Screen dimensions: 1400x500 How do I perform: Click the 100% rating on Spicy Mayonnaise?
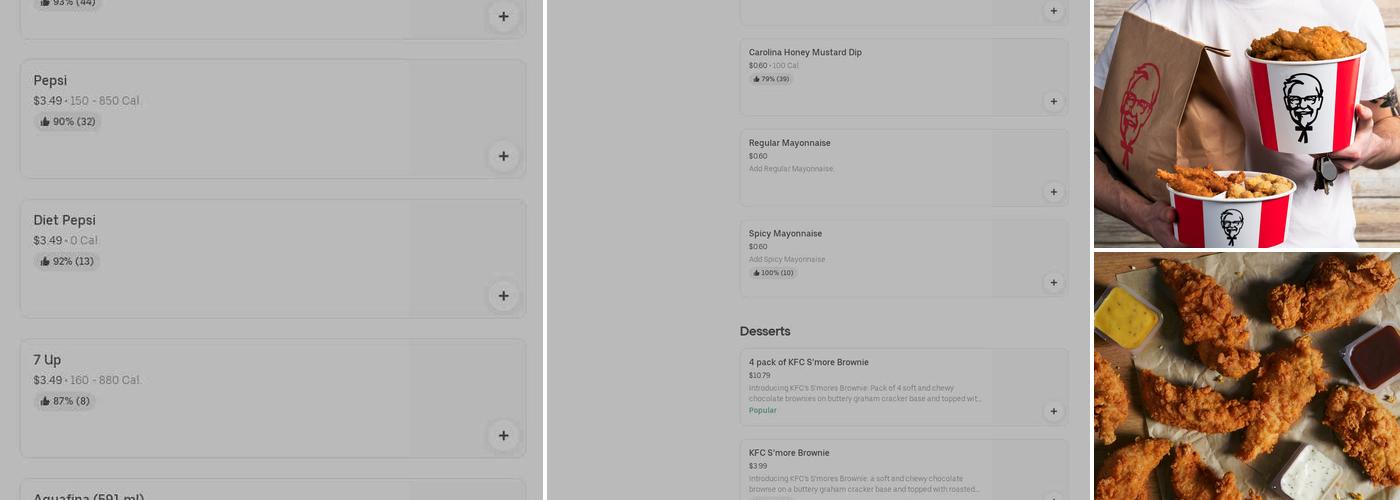point(773,273)
